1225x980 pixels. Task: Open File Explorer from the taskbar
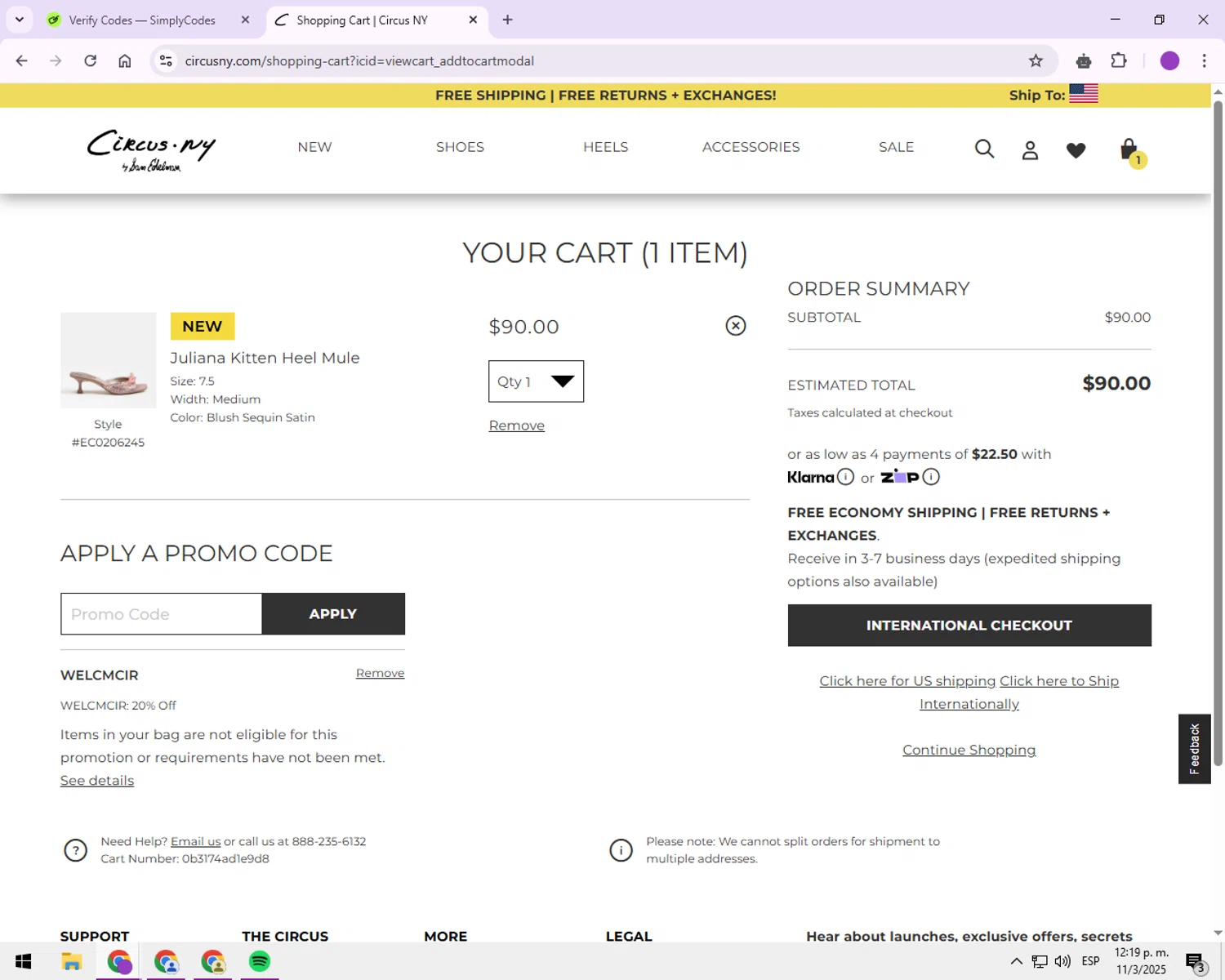(72, 961)
